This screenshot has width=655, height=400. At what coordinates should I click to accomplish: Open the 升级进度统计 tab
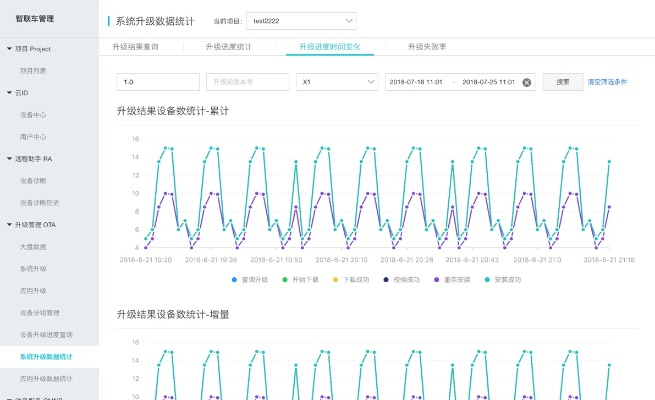coord(228,46)
